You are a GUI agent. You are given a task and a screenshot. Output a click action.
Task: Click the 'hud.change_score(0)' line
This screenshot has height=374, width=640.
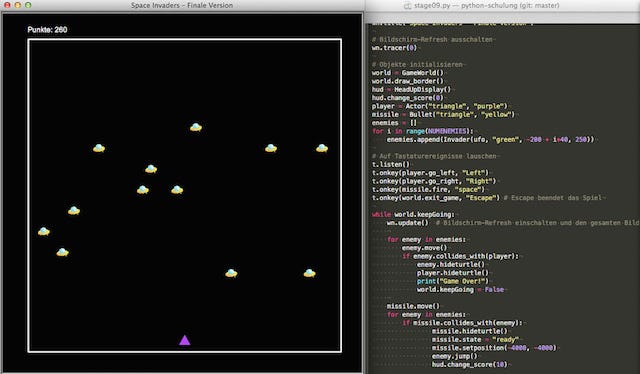pos(407,98)
